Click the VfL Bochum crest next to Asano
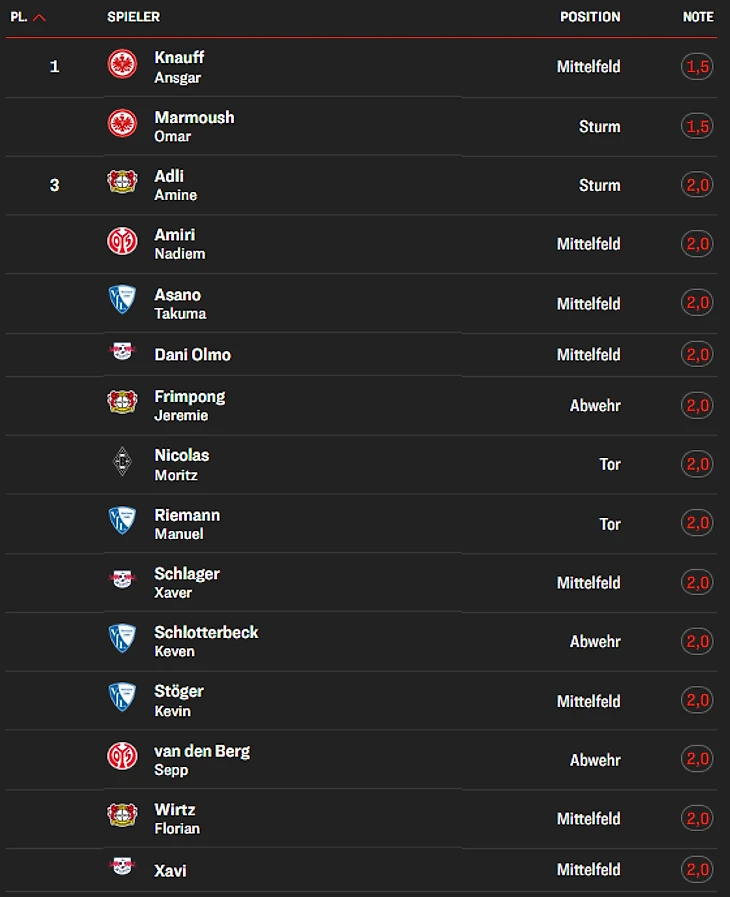This screenshot has width=730, height=897. [122, 299]
